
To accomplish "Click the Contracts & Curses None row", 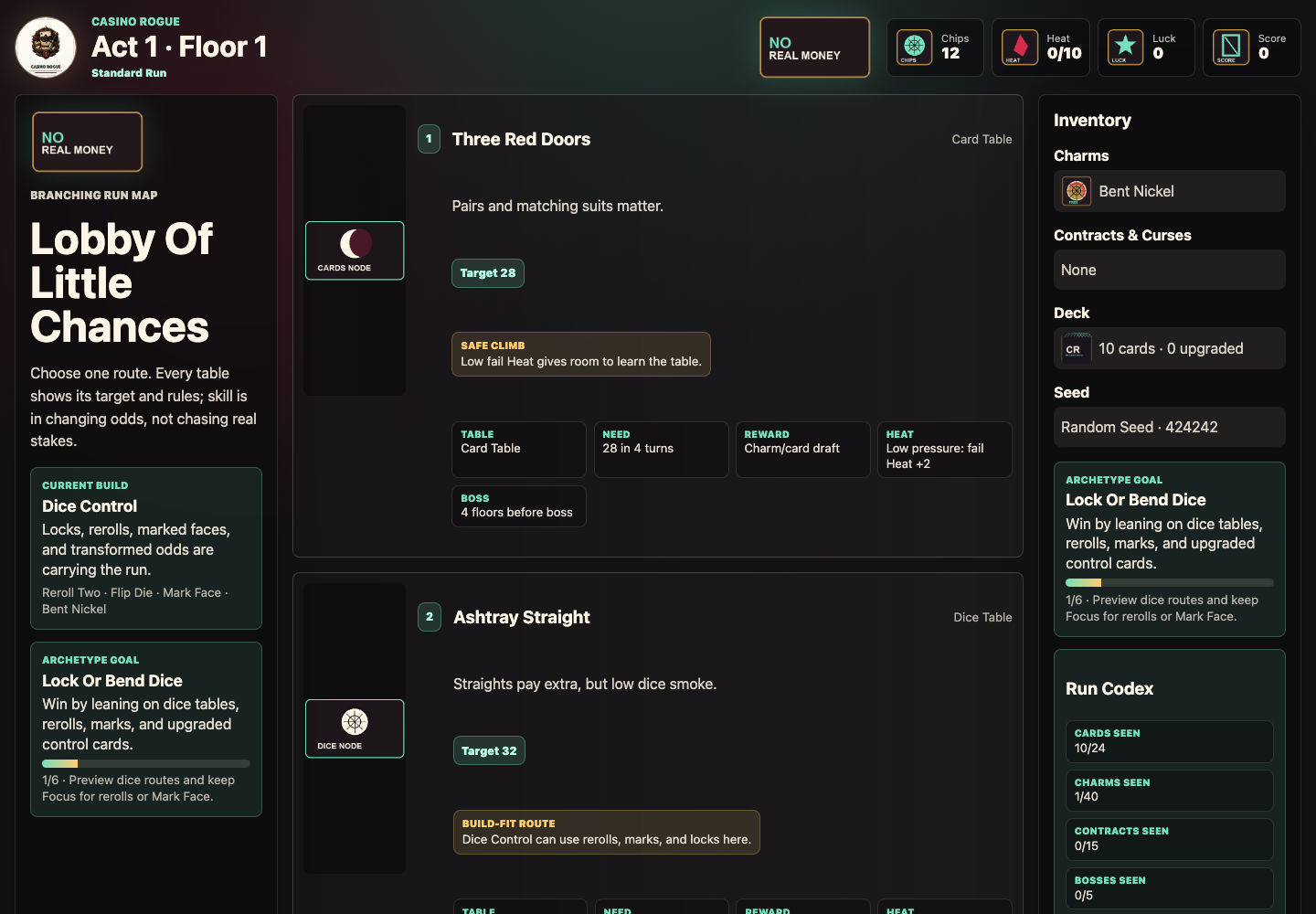I will tap(1170, 270).
